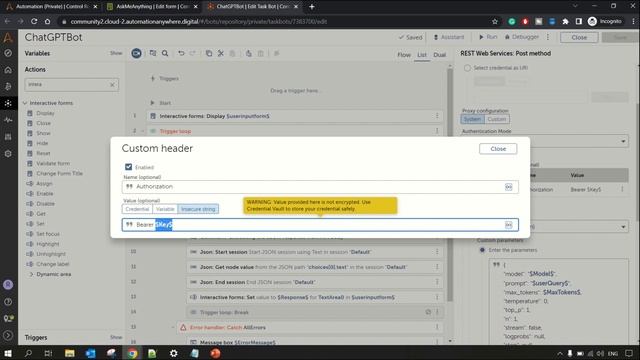640x360 pixels.
Task: Click the cut toolbar icon
Action: pyautogui.click(x=221, y=53)
